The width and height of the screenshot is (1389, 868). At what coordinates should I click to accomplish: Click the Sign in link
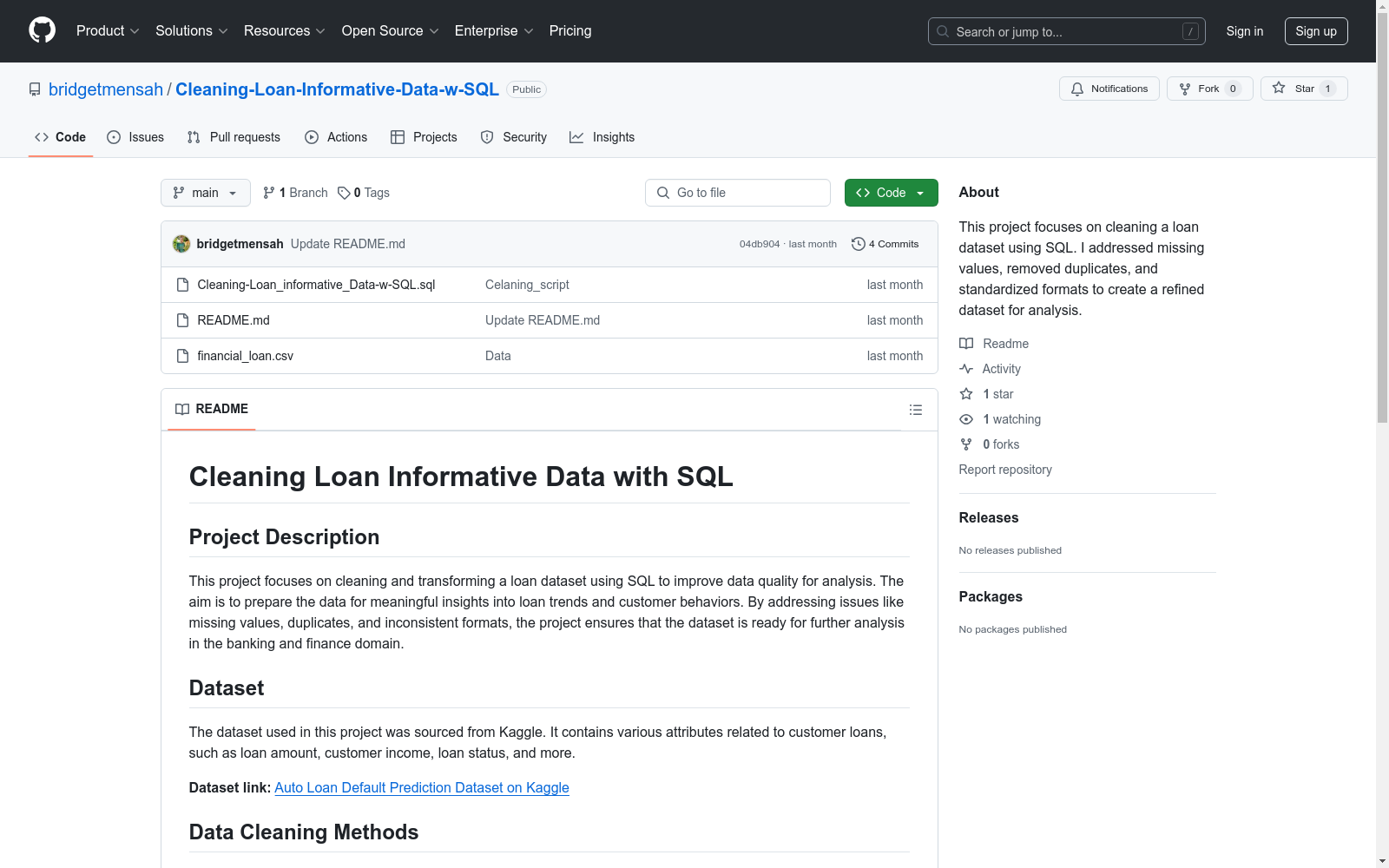click(x=1245, y=31)
